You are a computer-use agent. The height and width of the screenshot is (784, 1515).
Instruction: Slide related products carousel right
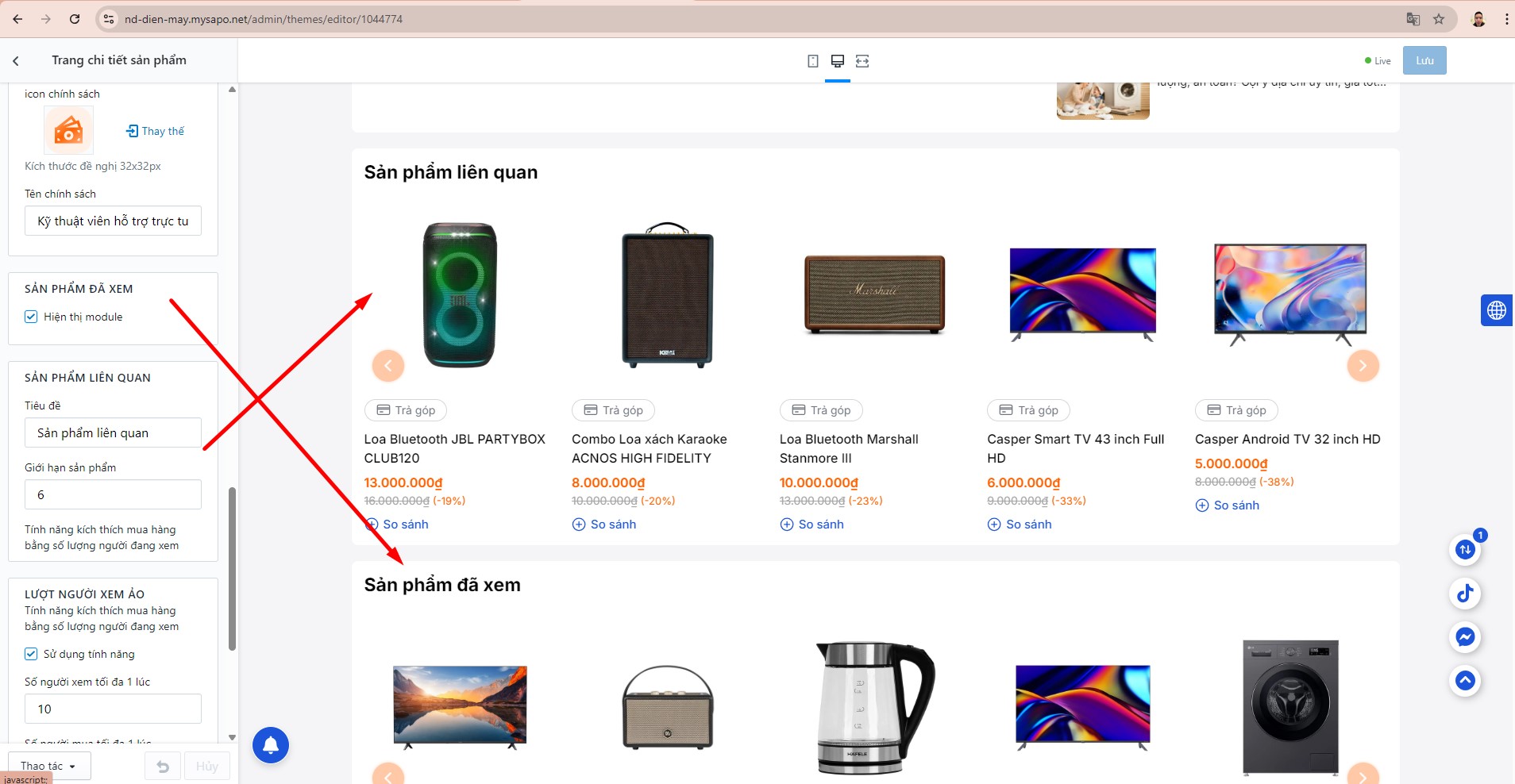1363,366
